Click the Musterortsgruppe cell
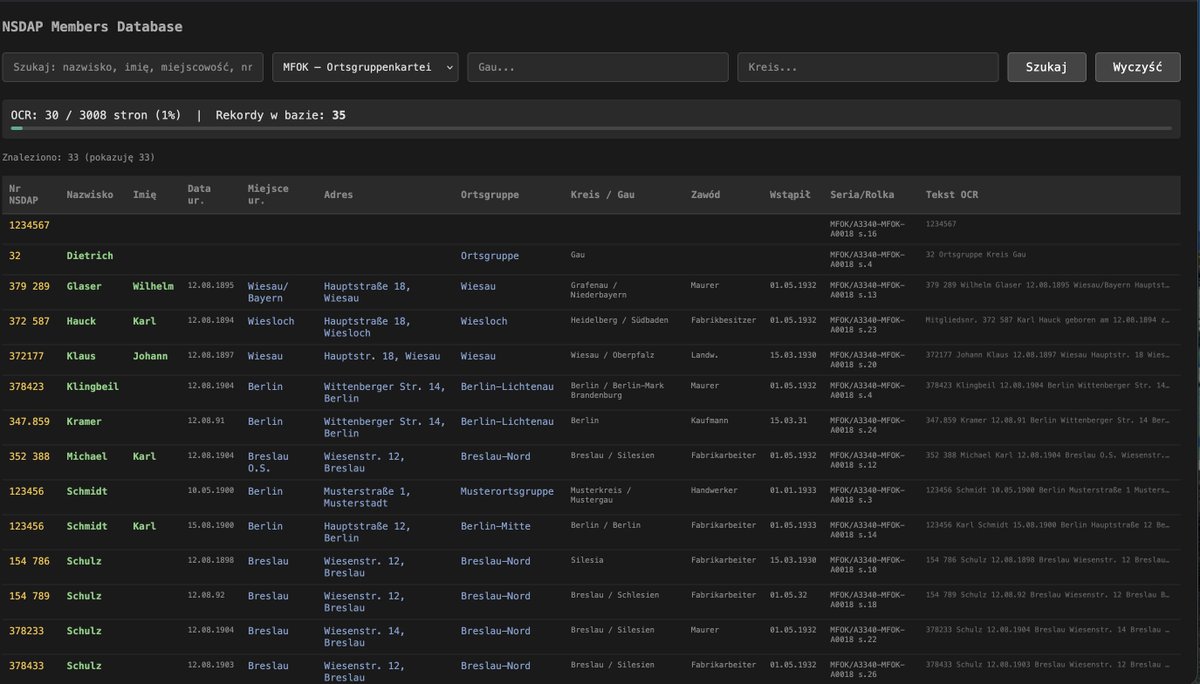Viewport: 1200px width, 684px height. (507, 491)
